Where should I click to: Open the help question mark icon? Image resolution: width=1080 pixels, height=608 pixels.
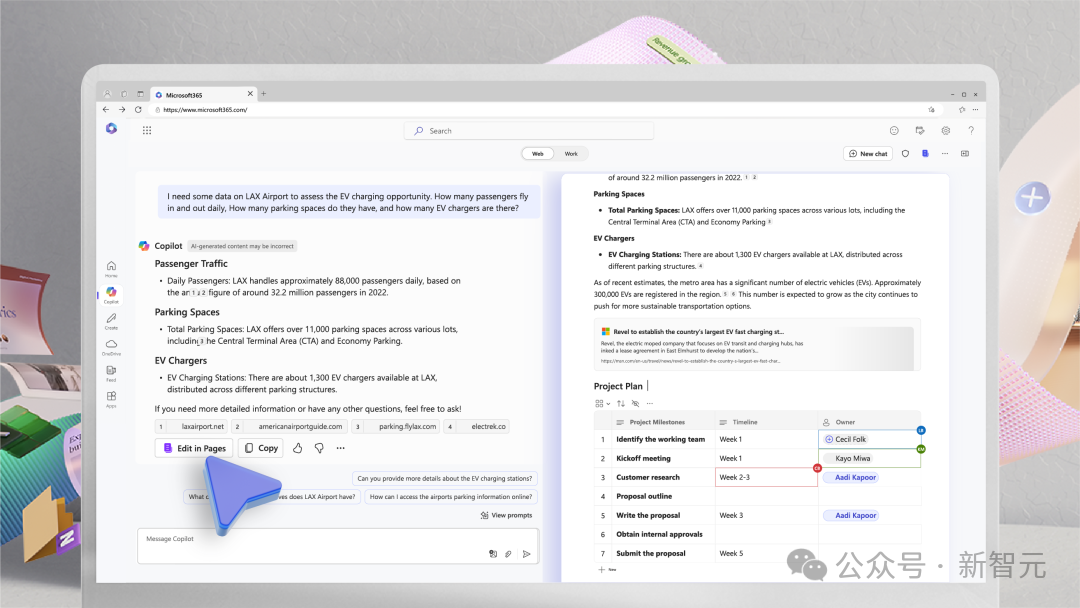[x=971, y=131]
